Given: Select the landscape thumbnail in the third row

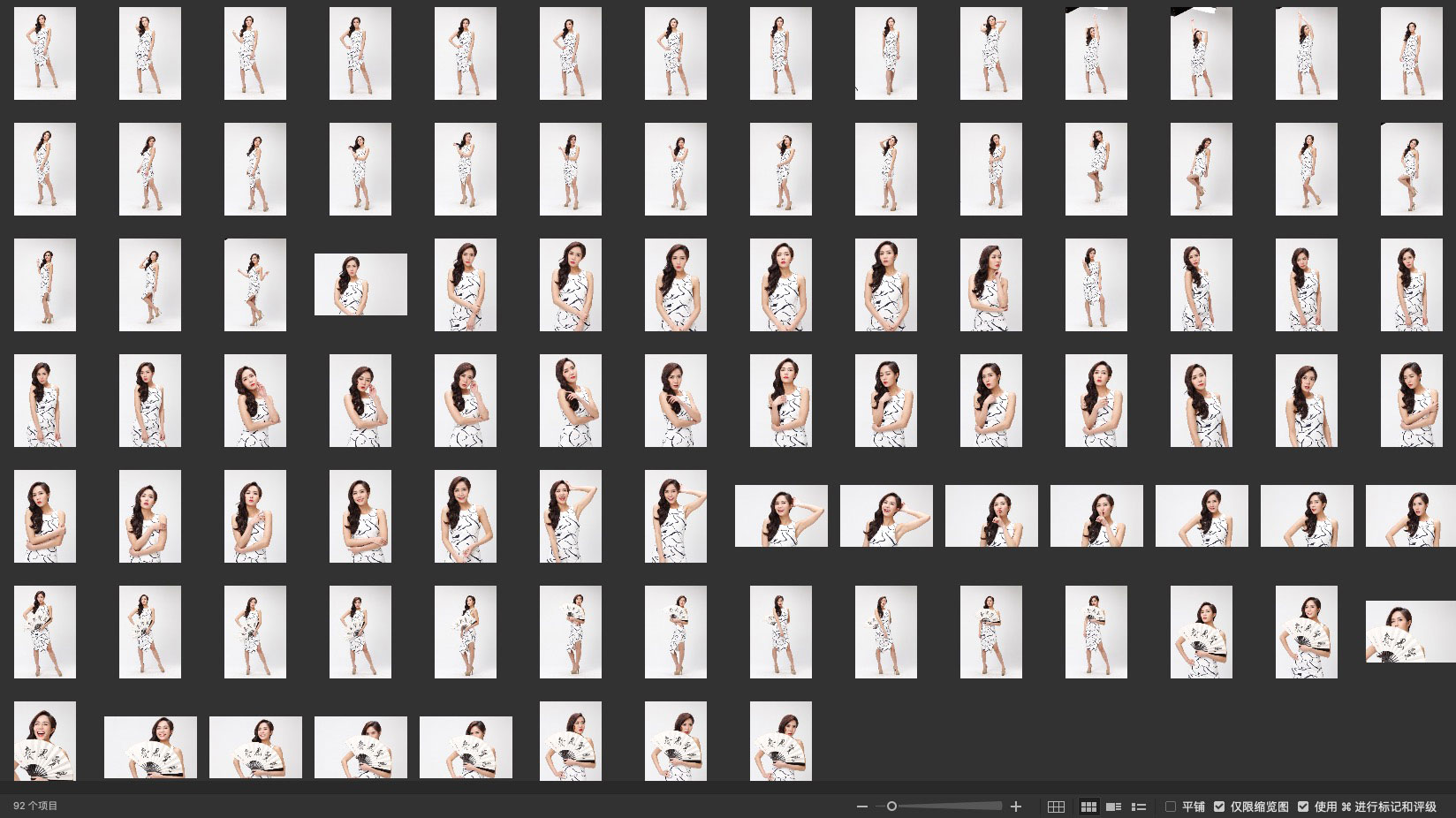Looking at the screenshot, I should click(360, 284).
